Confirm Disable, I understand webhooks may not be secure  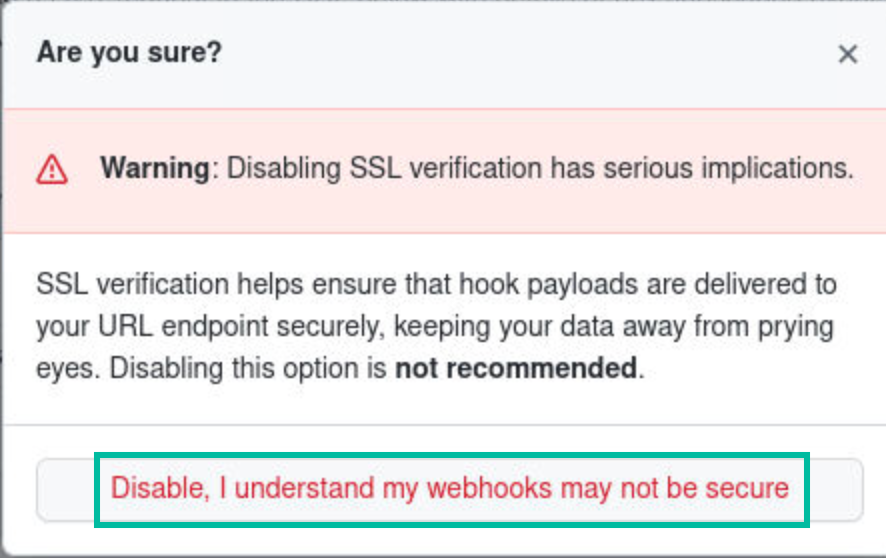tap(450, 490)
